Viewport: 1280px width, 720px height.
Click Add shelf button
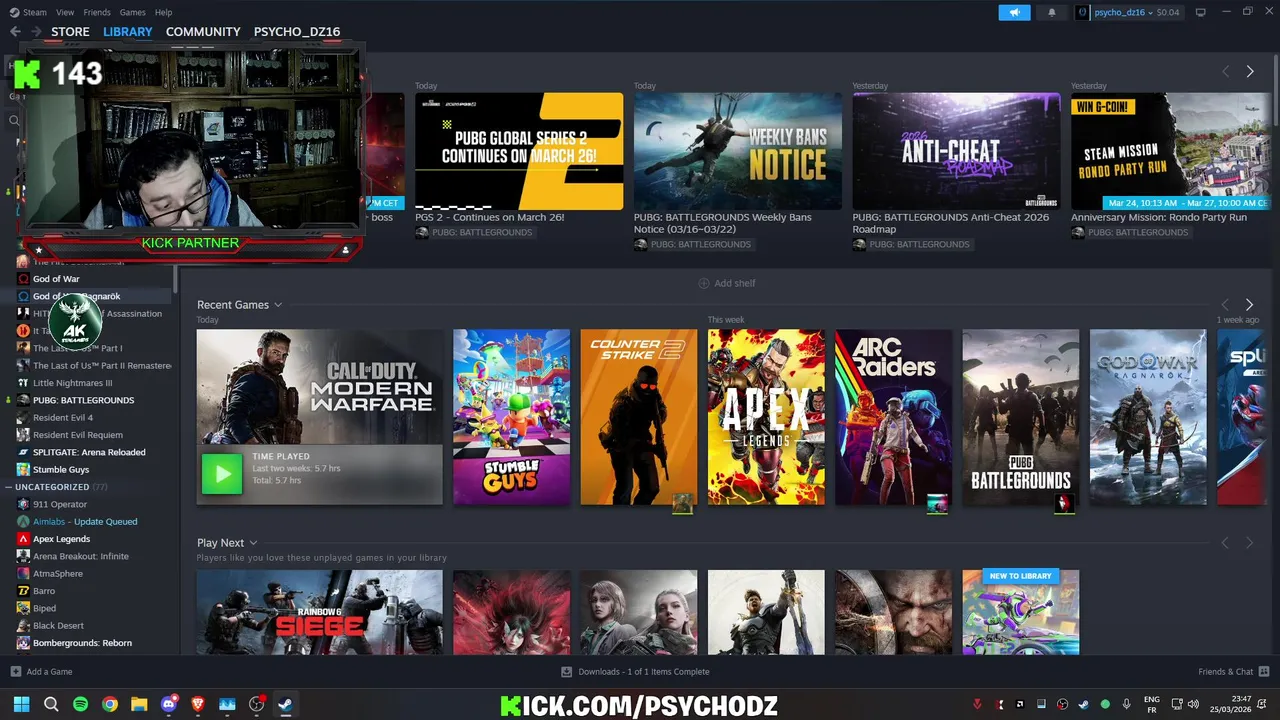coord(727,283)
